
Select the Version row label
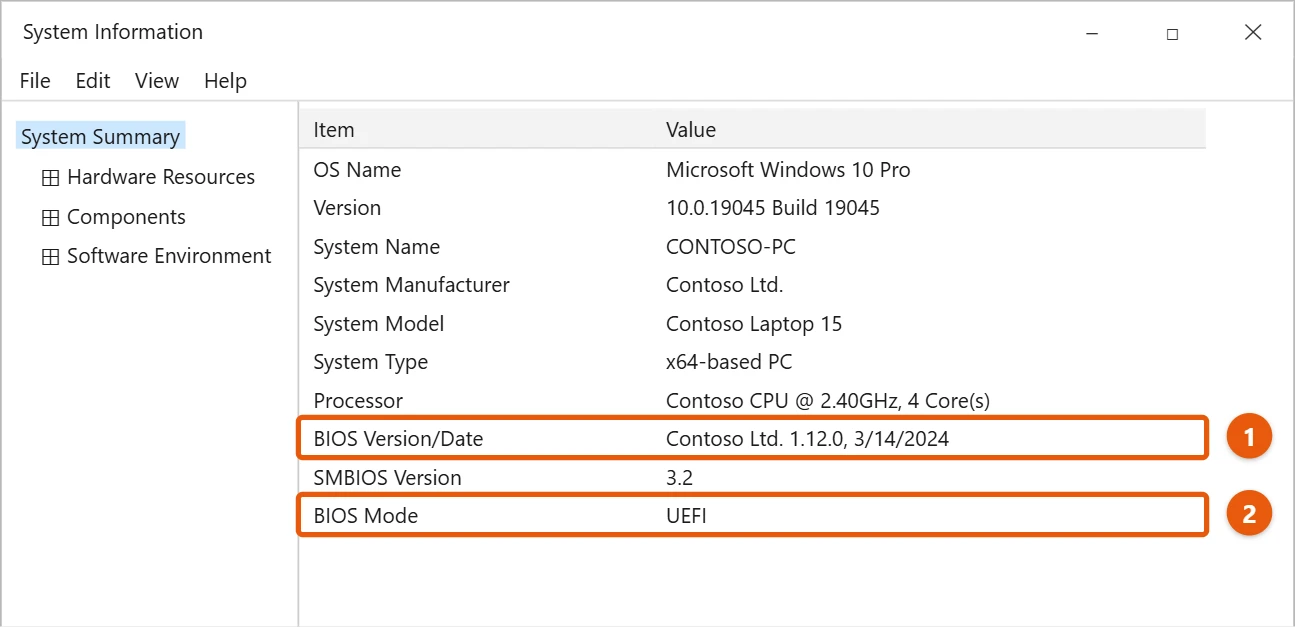click(x=347, y=208)
